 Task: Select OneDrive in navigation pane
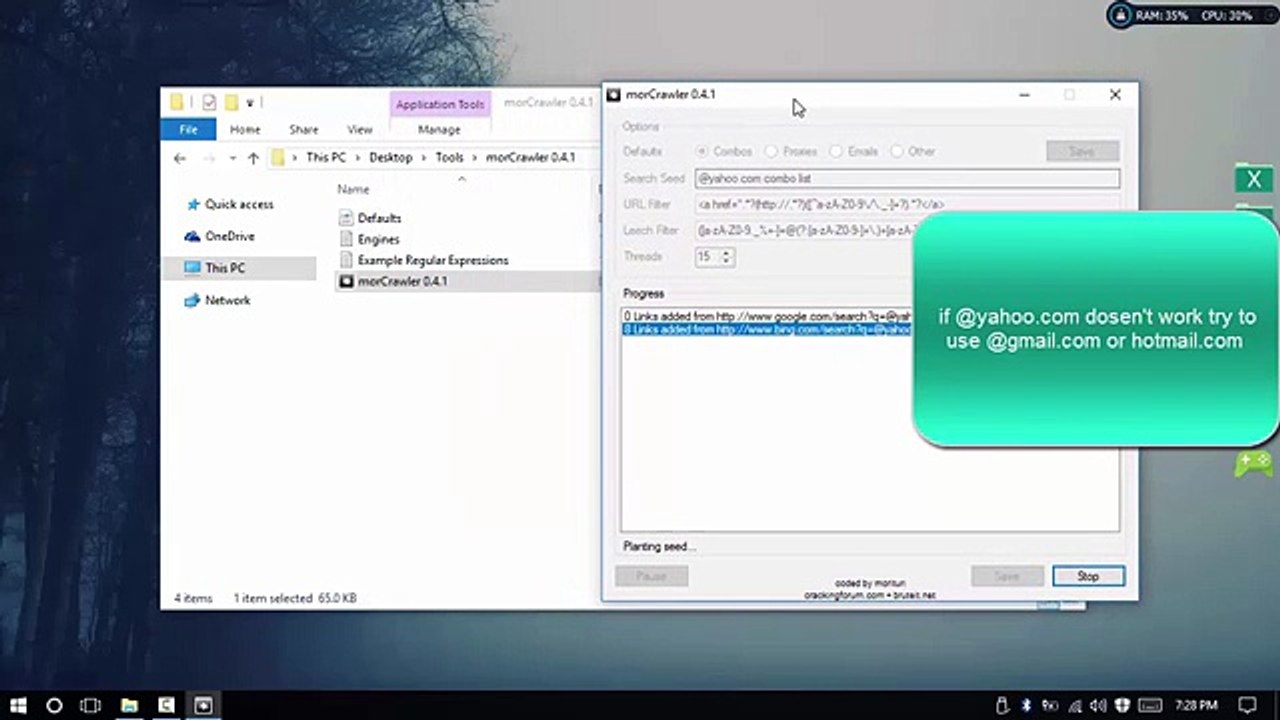(230, 236)
